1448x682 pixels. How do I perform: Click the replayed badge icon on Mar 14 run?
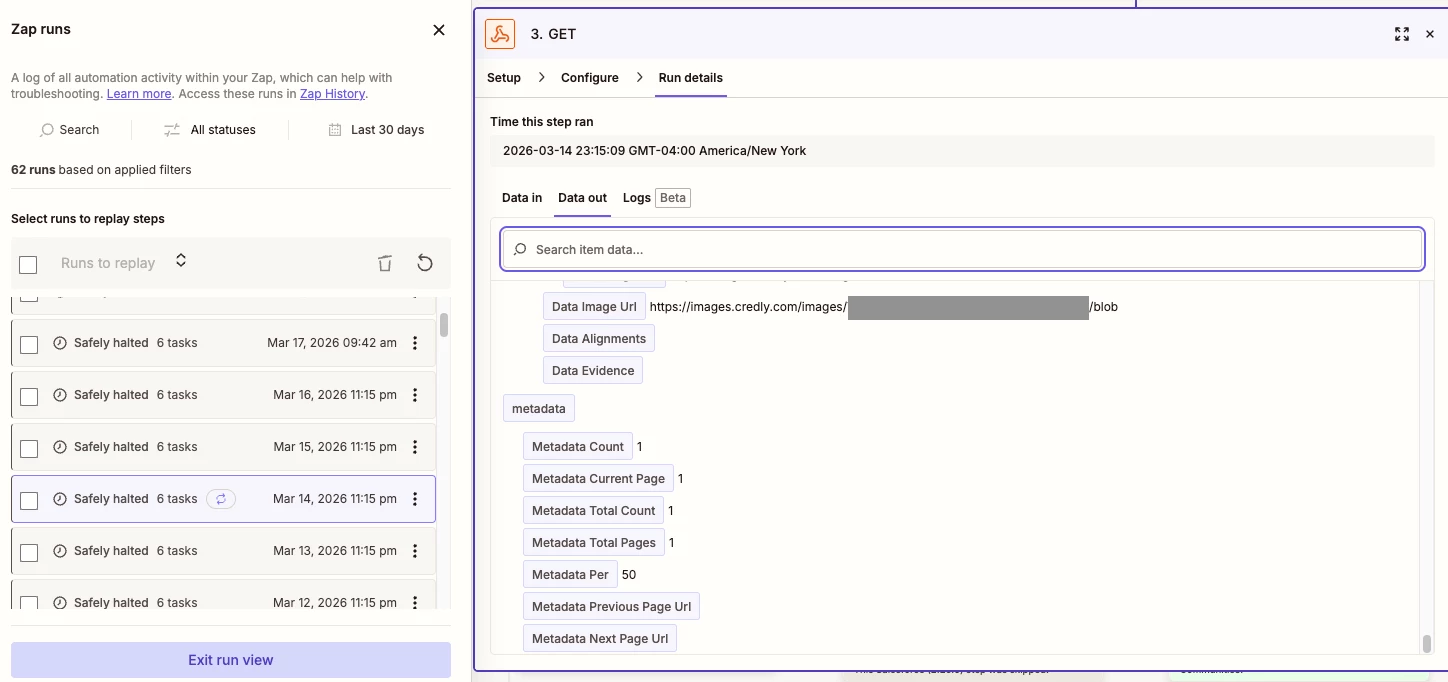221,499
